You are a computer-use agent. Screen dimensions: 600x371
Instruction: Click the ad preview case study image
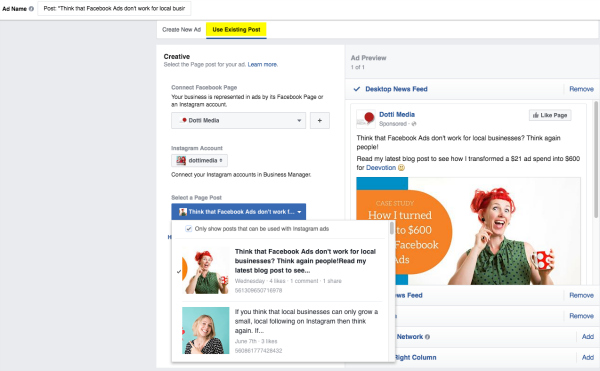tap(468, 231)
